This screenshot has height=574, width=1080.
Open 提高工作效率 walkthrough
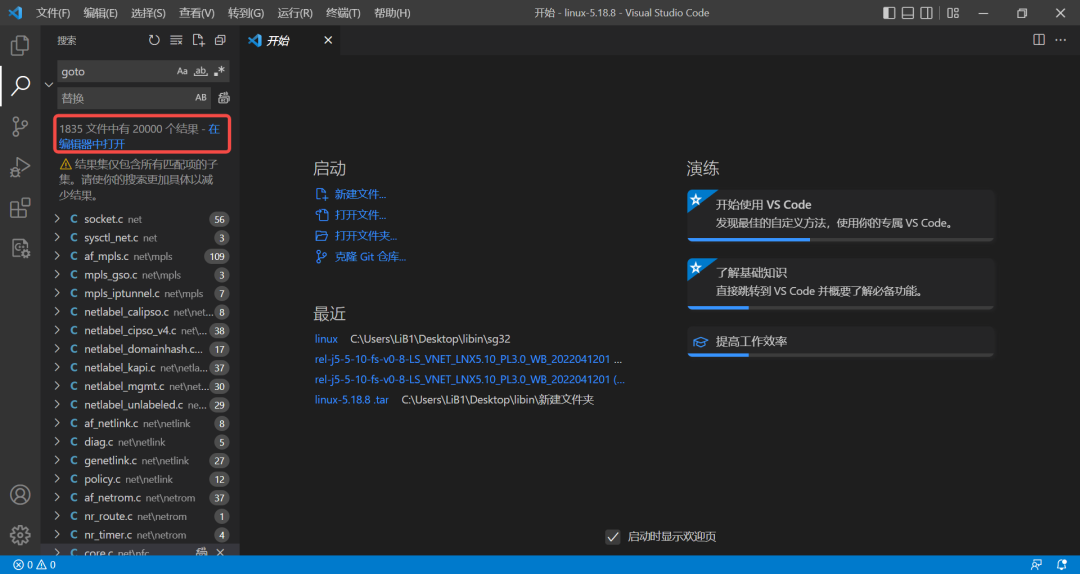tap(840, 342)
